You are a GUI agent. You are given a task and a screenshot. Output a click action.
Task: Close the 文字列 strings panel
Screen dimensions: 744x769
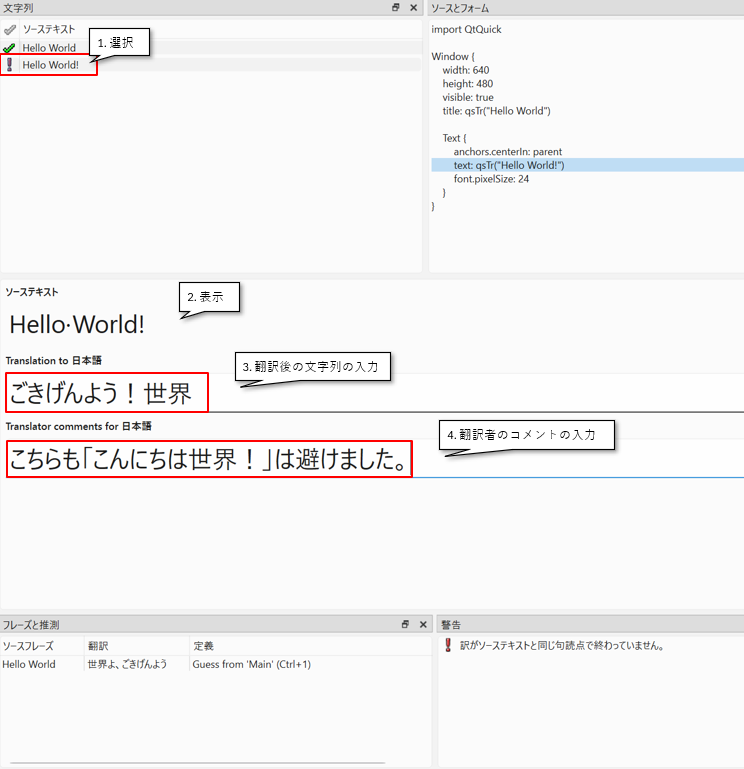point(414,7)
